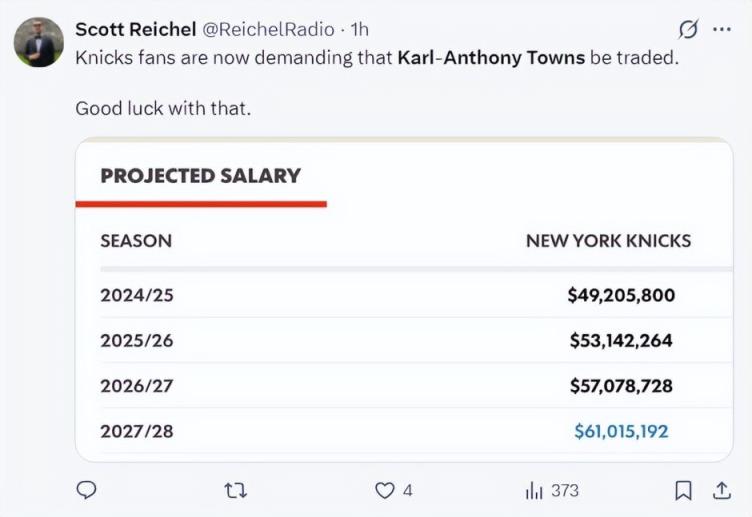Select the NEW YORK KNICKS column header

[x=608, y=241]
